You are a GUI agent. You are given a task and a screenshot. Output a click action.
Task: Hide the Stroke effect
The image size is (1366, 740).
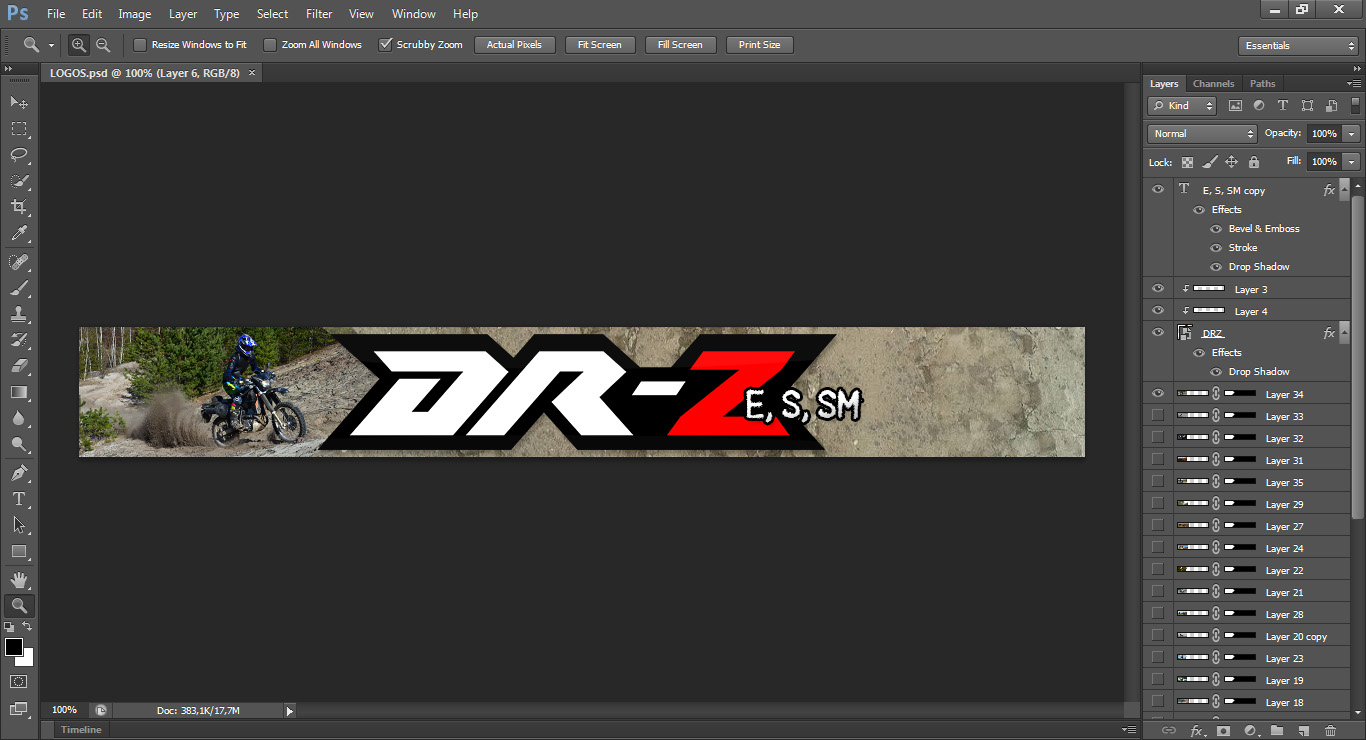coord(1217,248)
